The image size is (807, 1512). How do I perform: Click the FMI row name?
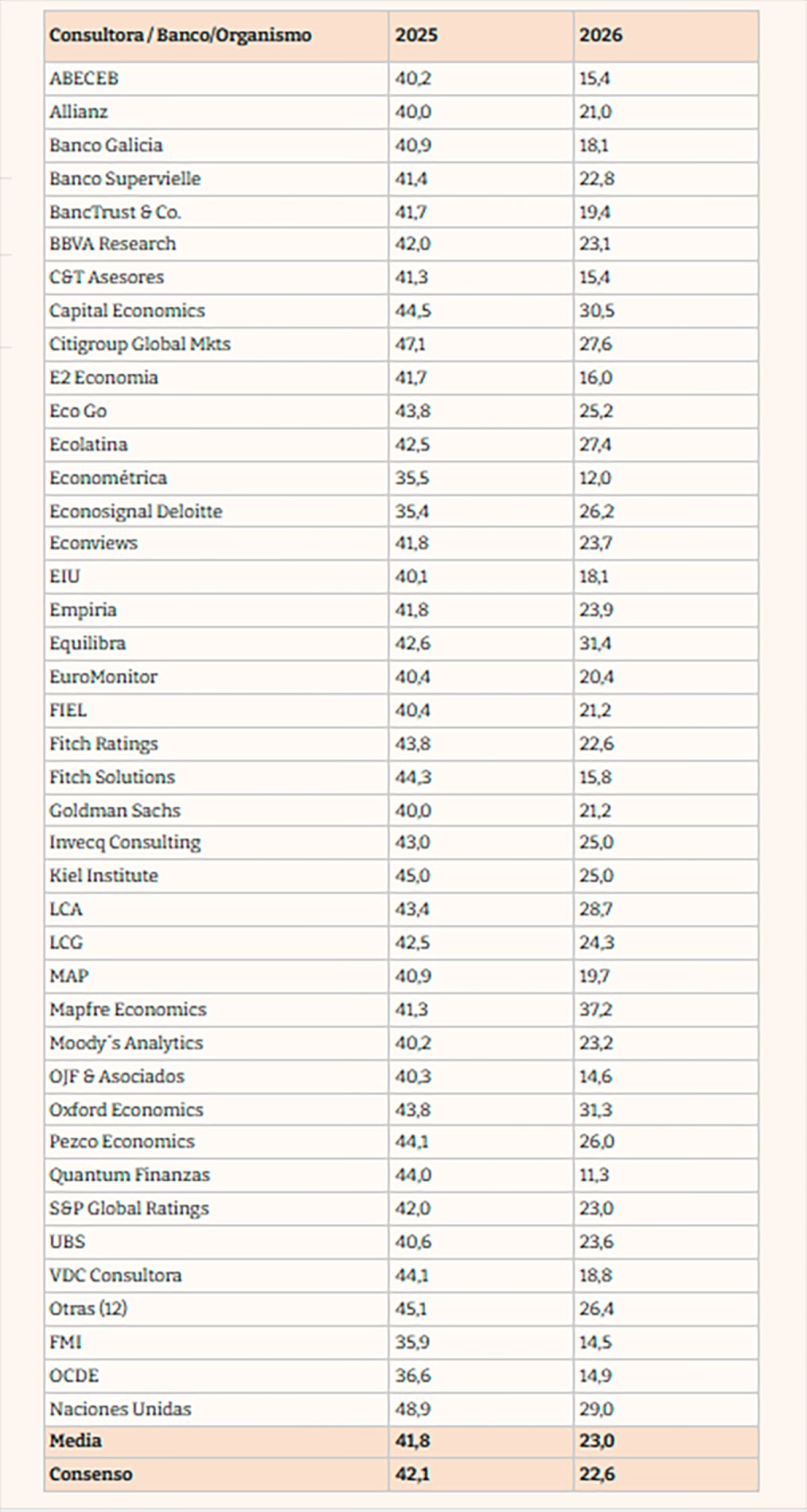pos(65,1343)
